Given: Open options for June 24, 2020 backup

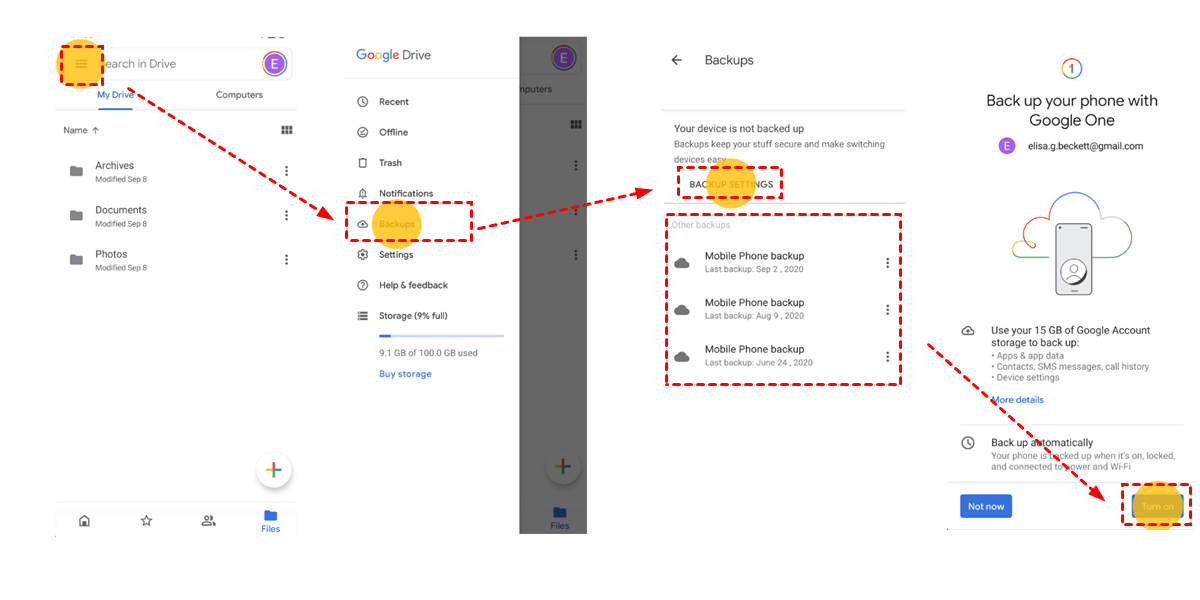Looking at the screenshot, I should [x=887, y=356].
